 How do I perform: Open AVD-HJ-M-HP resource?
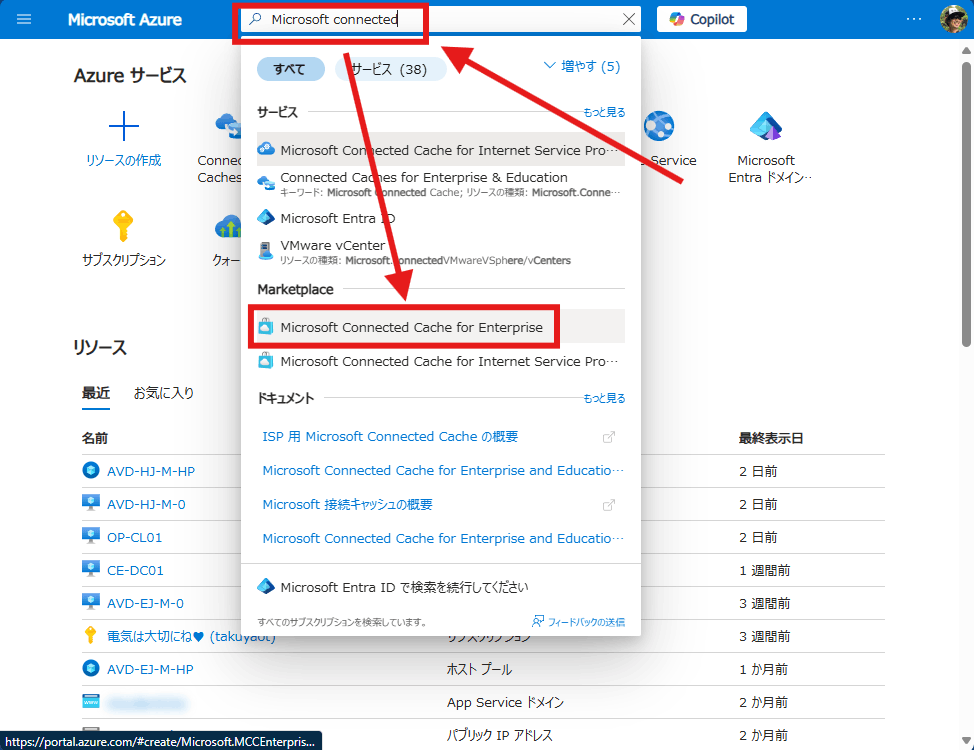pyautogui.click(x=151, y=471)
